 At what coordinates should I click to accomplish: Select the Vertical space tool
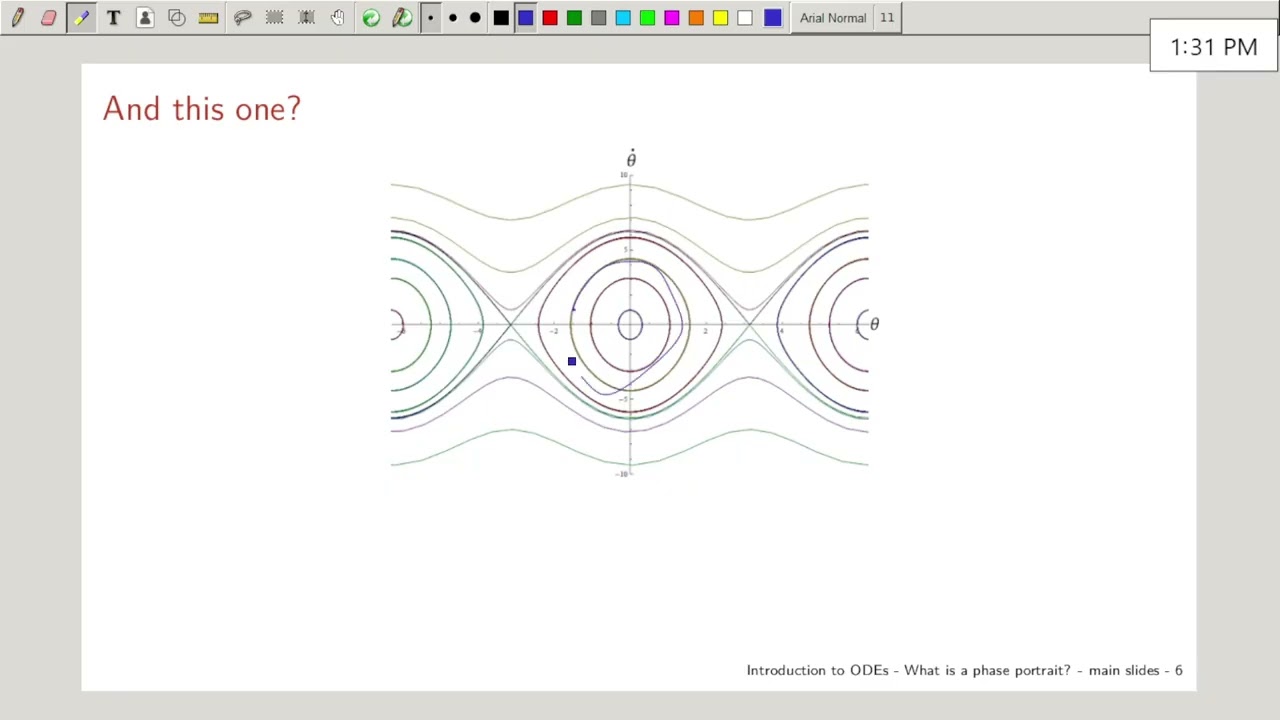pos(306,18)
